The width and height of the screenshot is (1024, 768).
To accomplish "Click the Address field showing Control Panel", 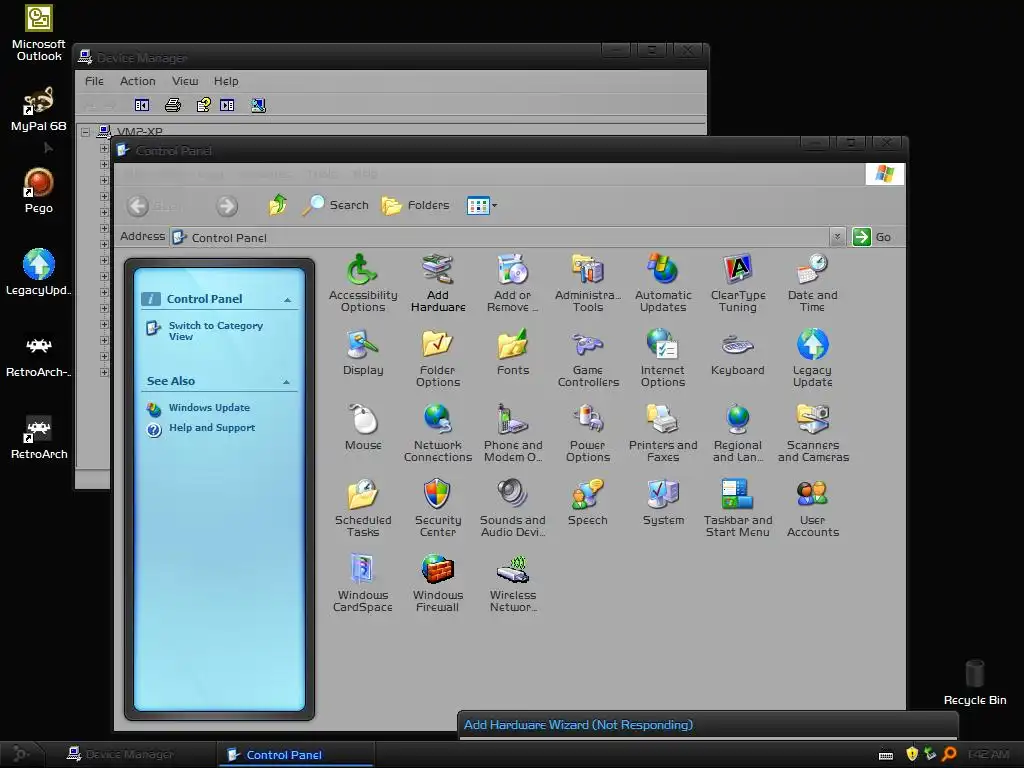I will click(x=500, y=237).
